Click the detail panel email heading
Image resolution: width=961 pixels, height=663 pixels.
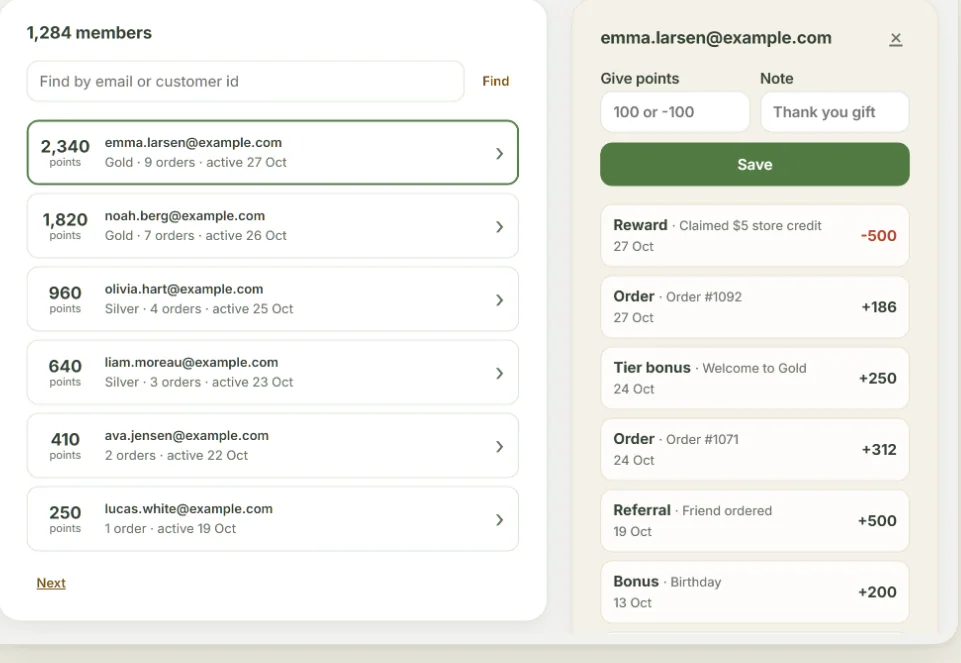(x=716, y=38)
